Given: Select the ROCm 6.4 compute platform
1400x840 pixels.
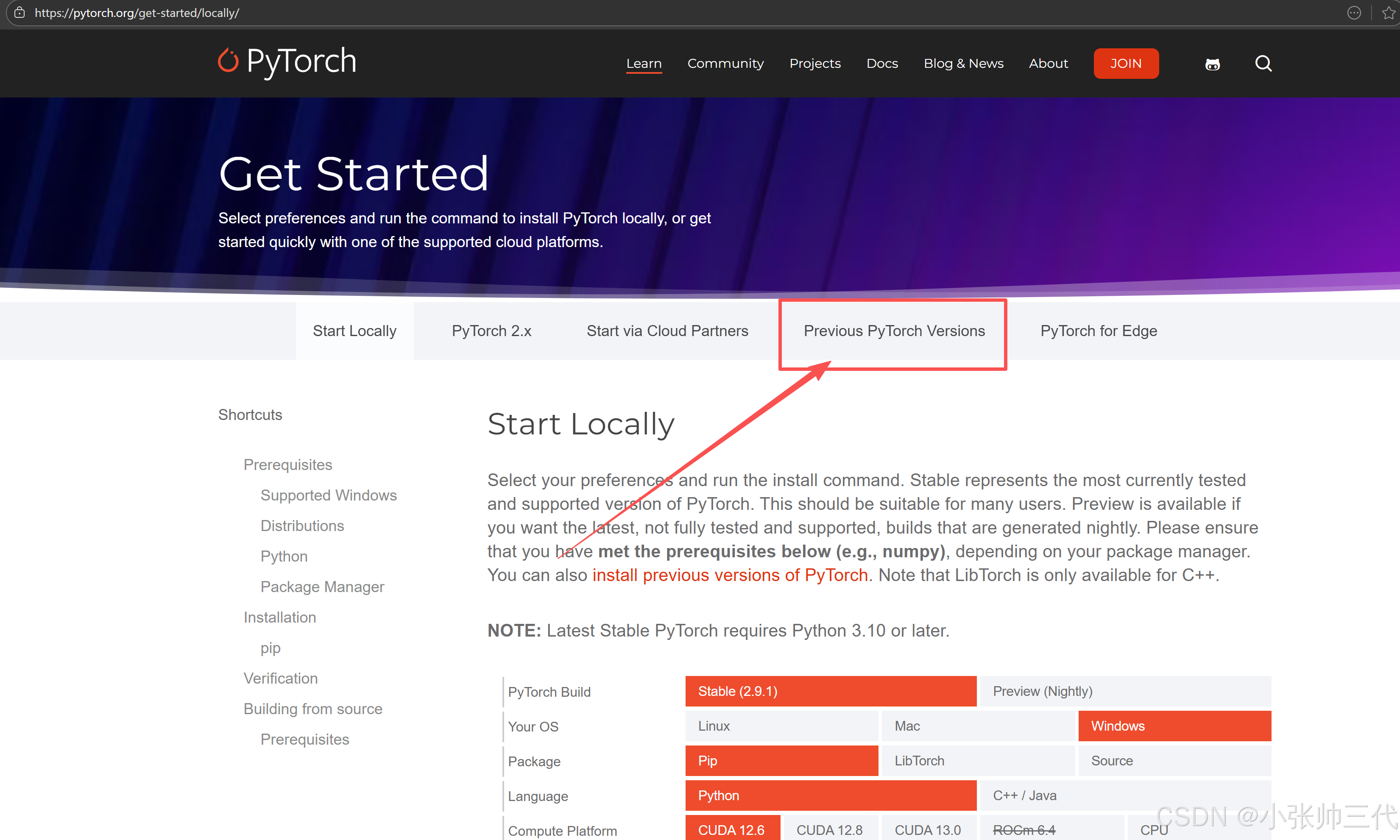Looking at the screenshot, I should tap(1051, 828).
